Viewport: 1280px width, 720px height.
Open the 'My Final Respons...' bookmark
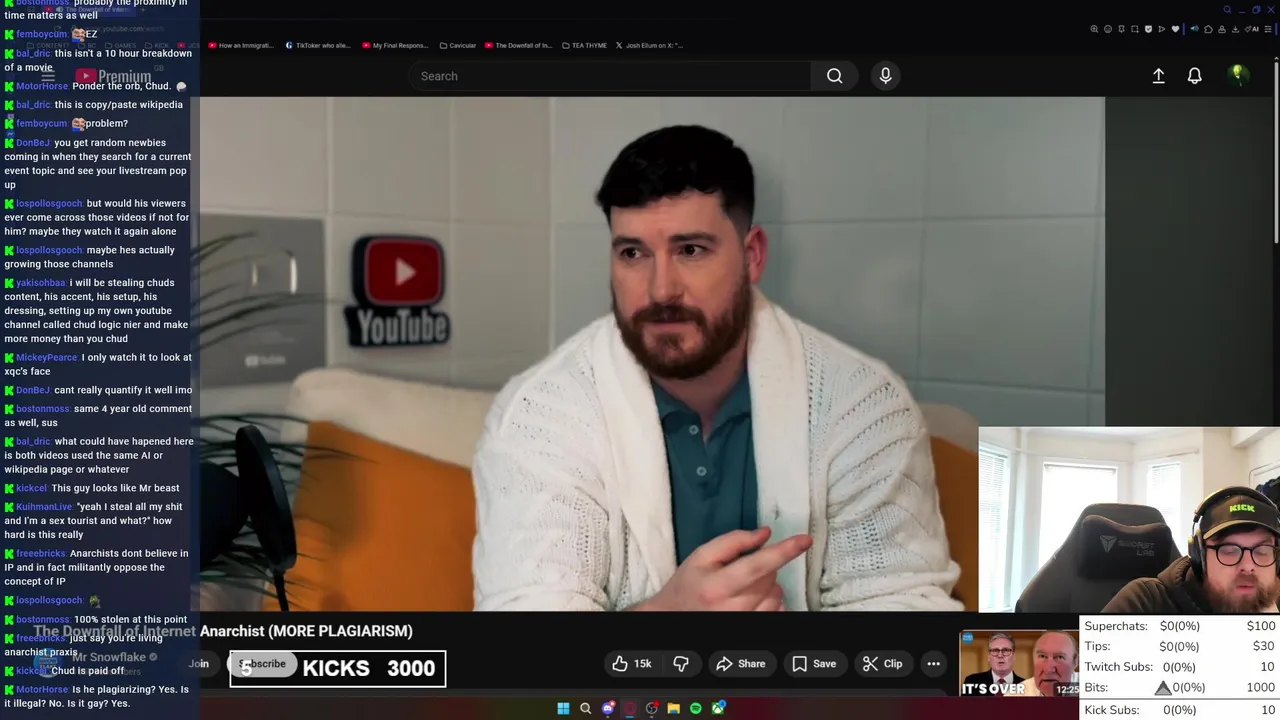(395, 45)
